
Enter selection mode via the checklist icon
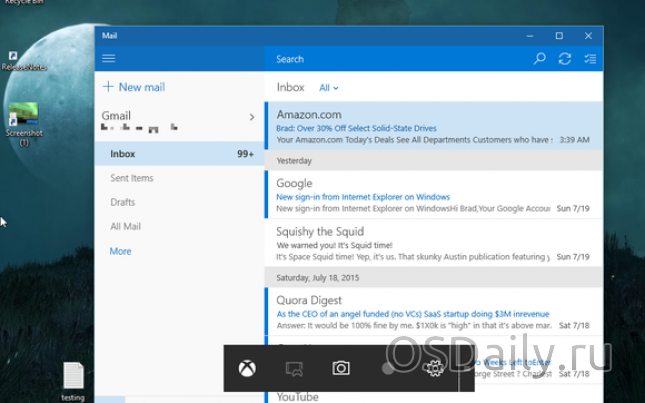point(590,59)
